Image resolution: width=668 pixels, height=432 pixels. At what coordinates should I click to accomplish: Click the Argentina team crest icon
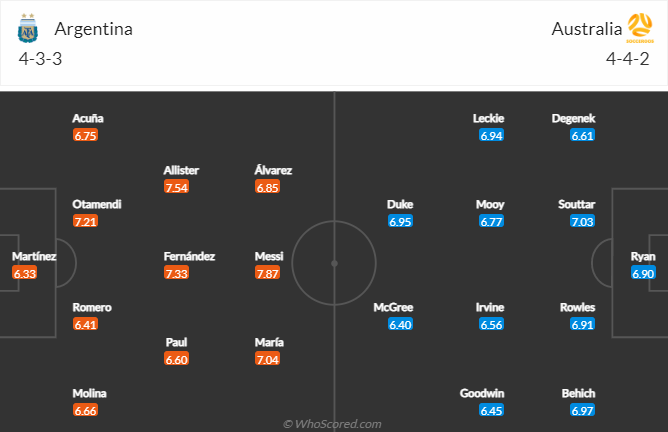coord(28,29)
